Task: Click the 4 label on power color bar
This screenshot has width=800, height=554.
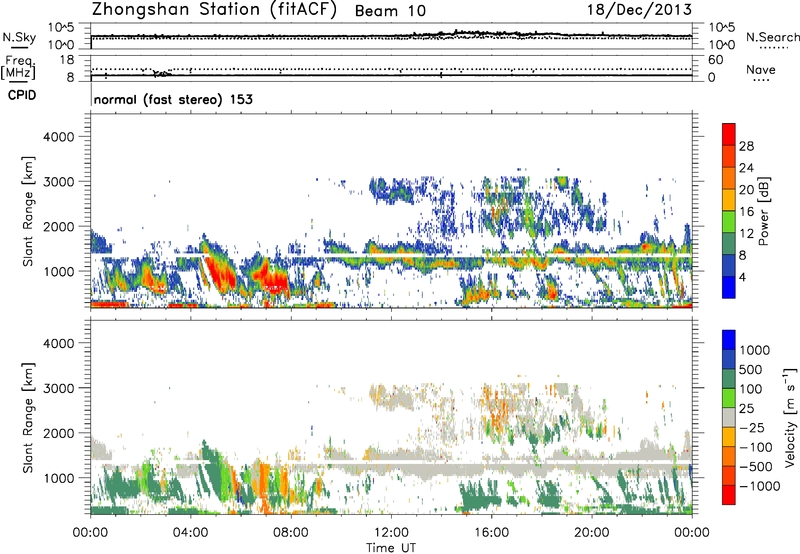Action: [742, 277]
